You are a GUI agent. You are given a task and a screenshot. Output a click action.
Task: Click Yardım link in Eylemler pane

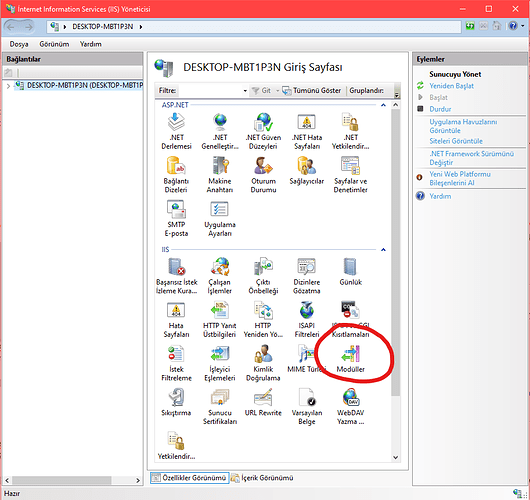[x=440, y=196]
